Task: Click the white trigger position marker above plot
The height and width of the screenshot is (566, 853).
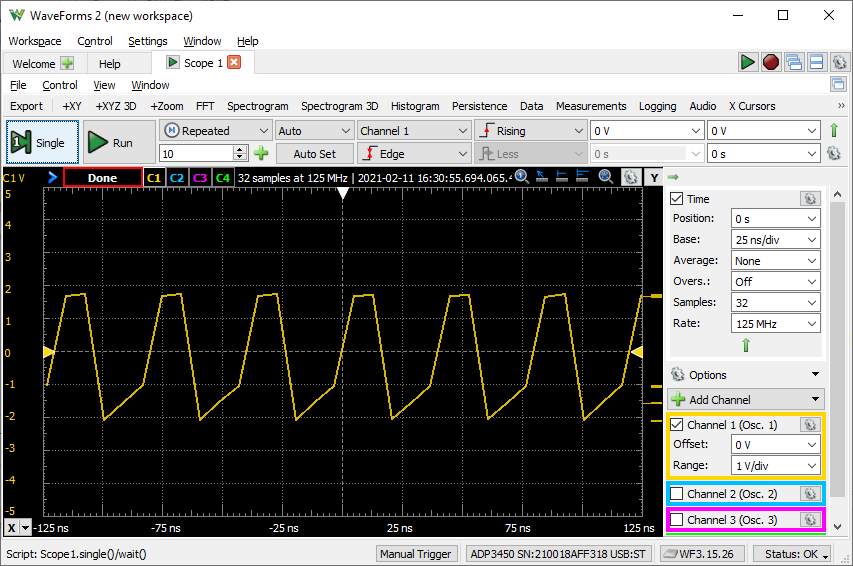Action: pos(343,193)
